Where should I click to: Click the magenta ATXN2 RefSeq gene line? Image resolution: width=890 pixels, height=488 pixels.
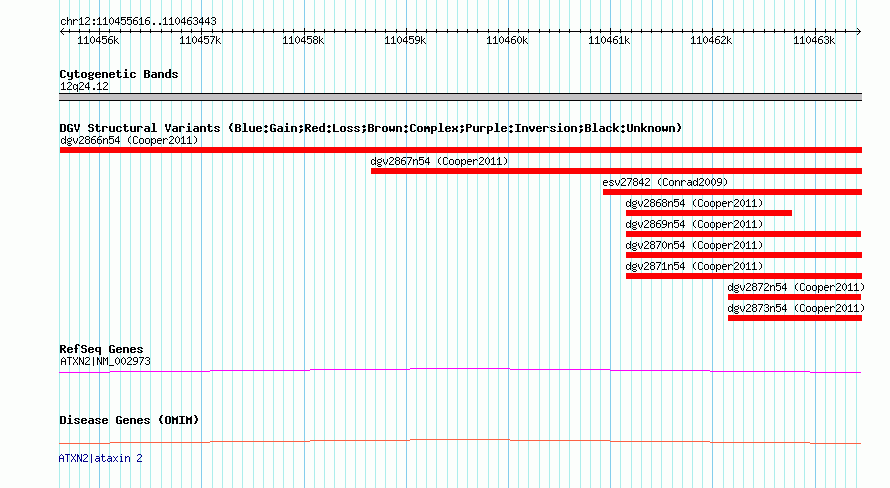(460, 370)
